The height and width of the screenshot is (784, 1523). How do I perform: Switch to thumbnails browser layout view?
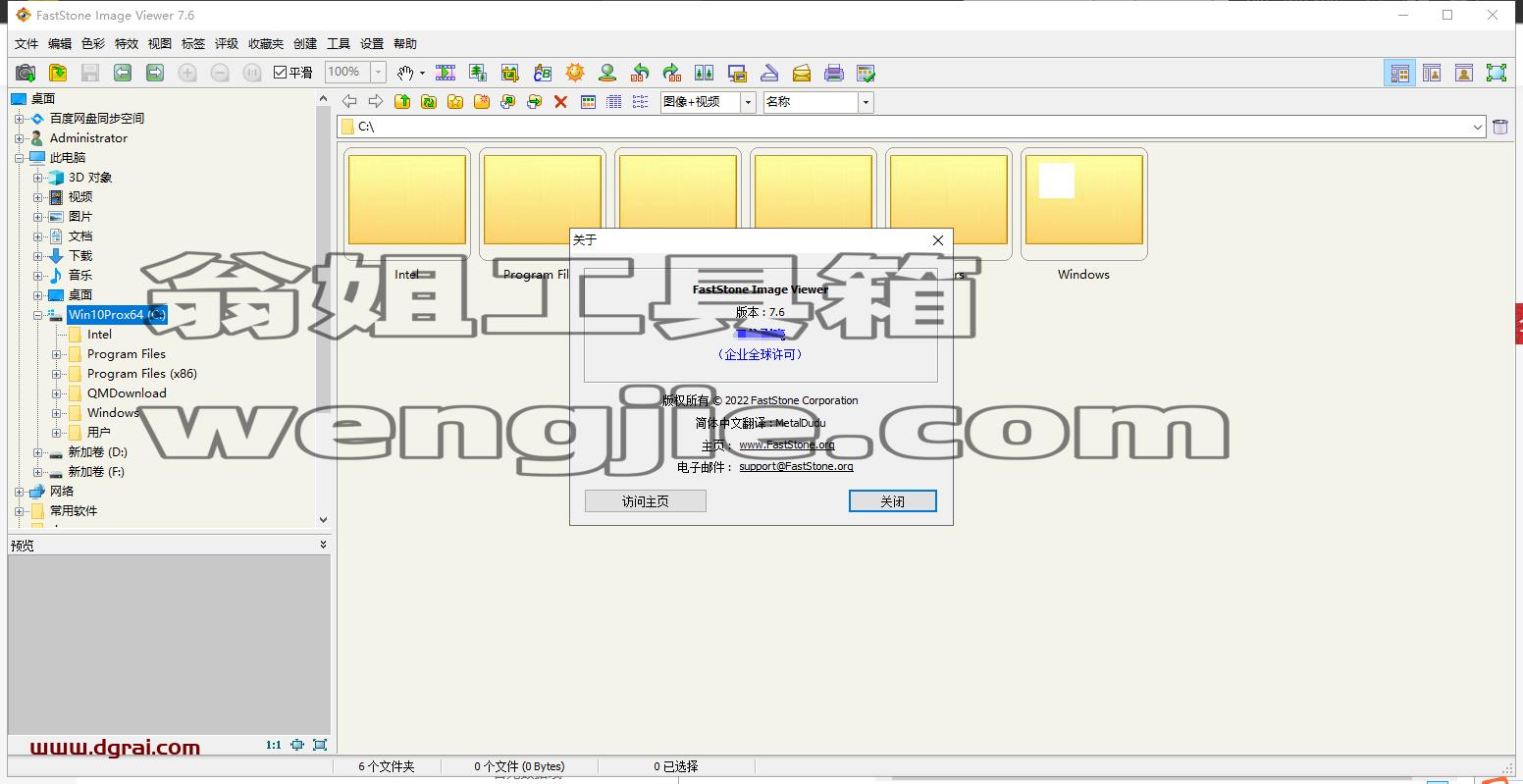(x=1400, y=73)
